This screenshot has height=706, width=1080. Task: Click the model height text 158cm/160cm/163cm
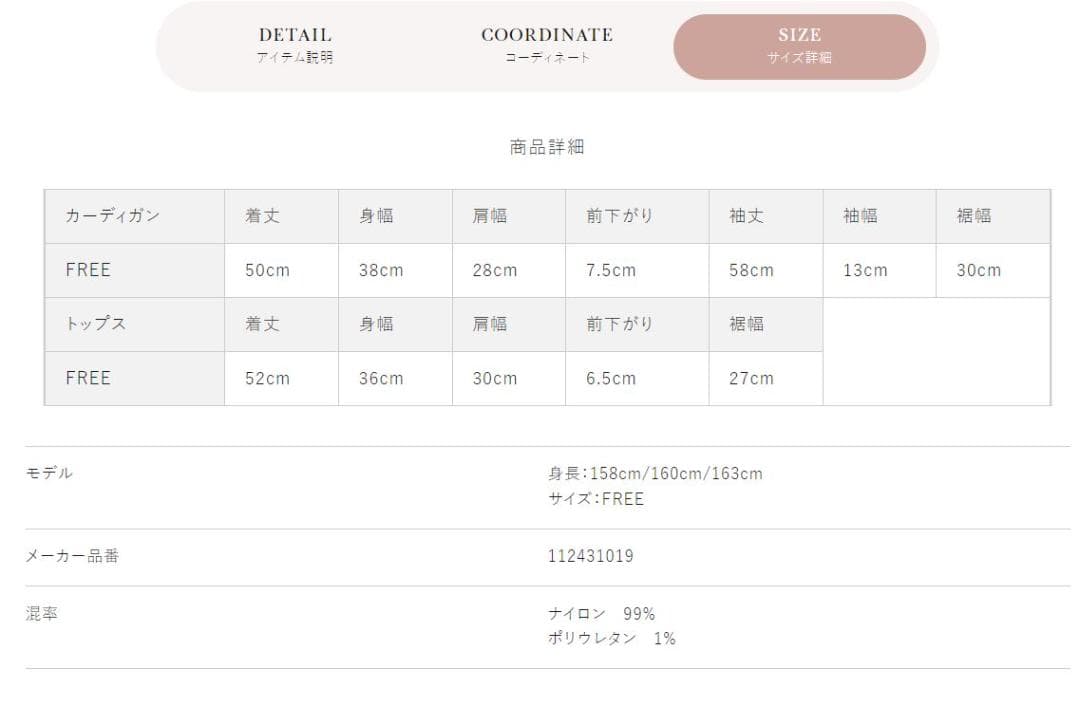[676, 474]
